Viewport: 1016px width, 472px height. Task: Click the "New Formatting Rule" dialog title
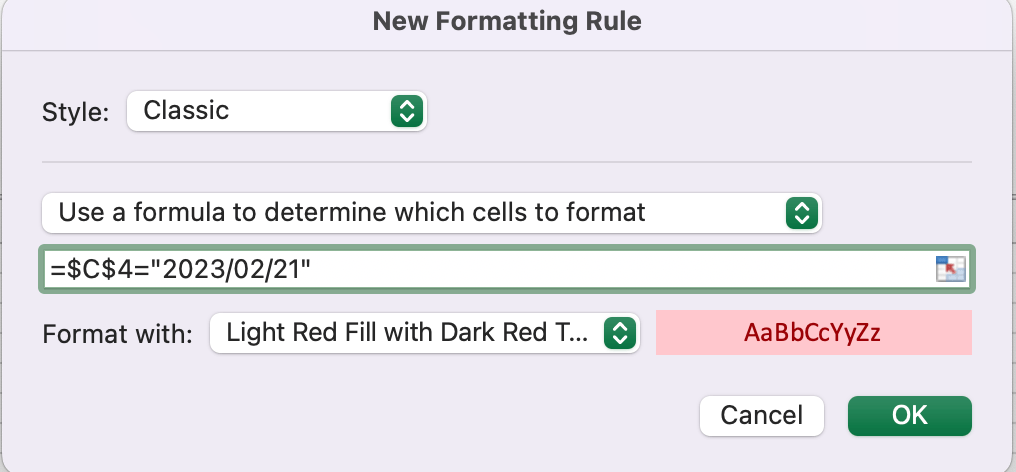click(507, 21)
